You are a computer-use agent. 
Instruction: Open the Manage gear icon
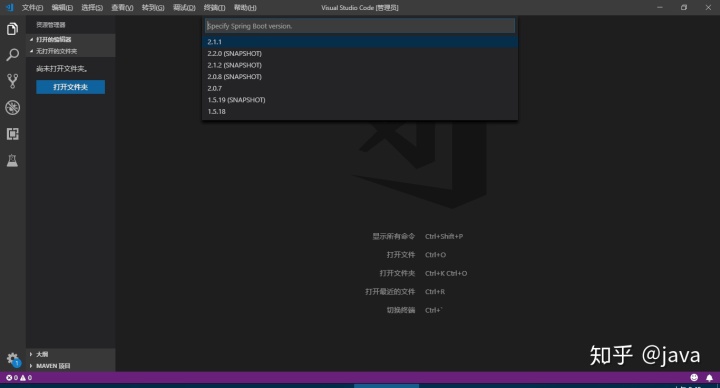tap(12, 359)
